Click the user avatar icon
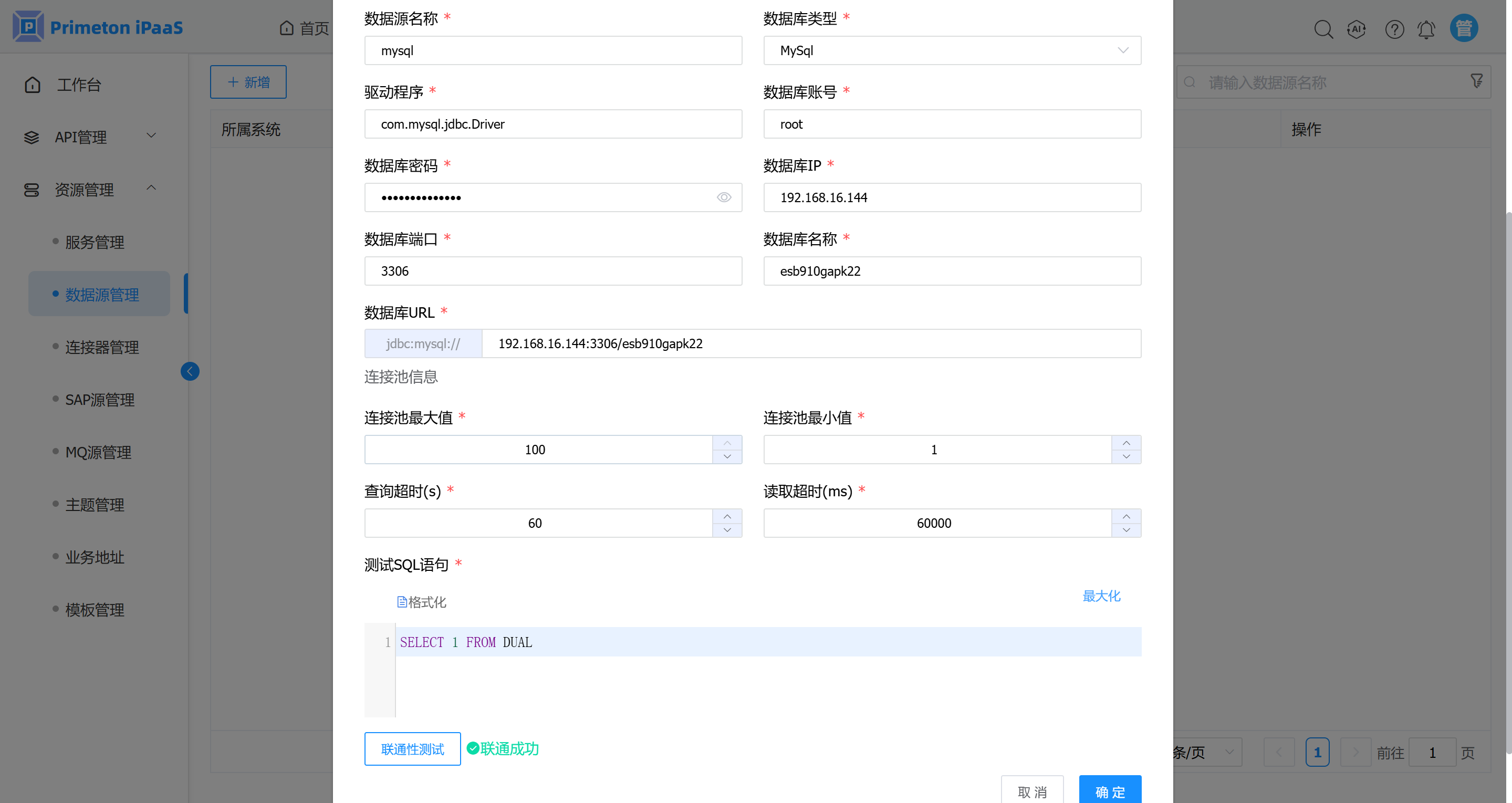This screenshot has width=1512, height=803. (x=1464, y=28)
